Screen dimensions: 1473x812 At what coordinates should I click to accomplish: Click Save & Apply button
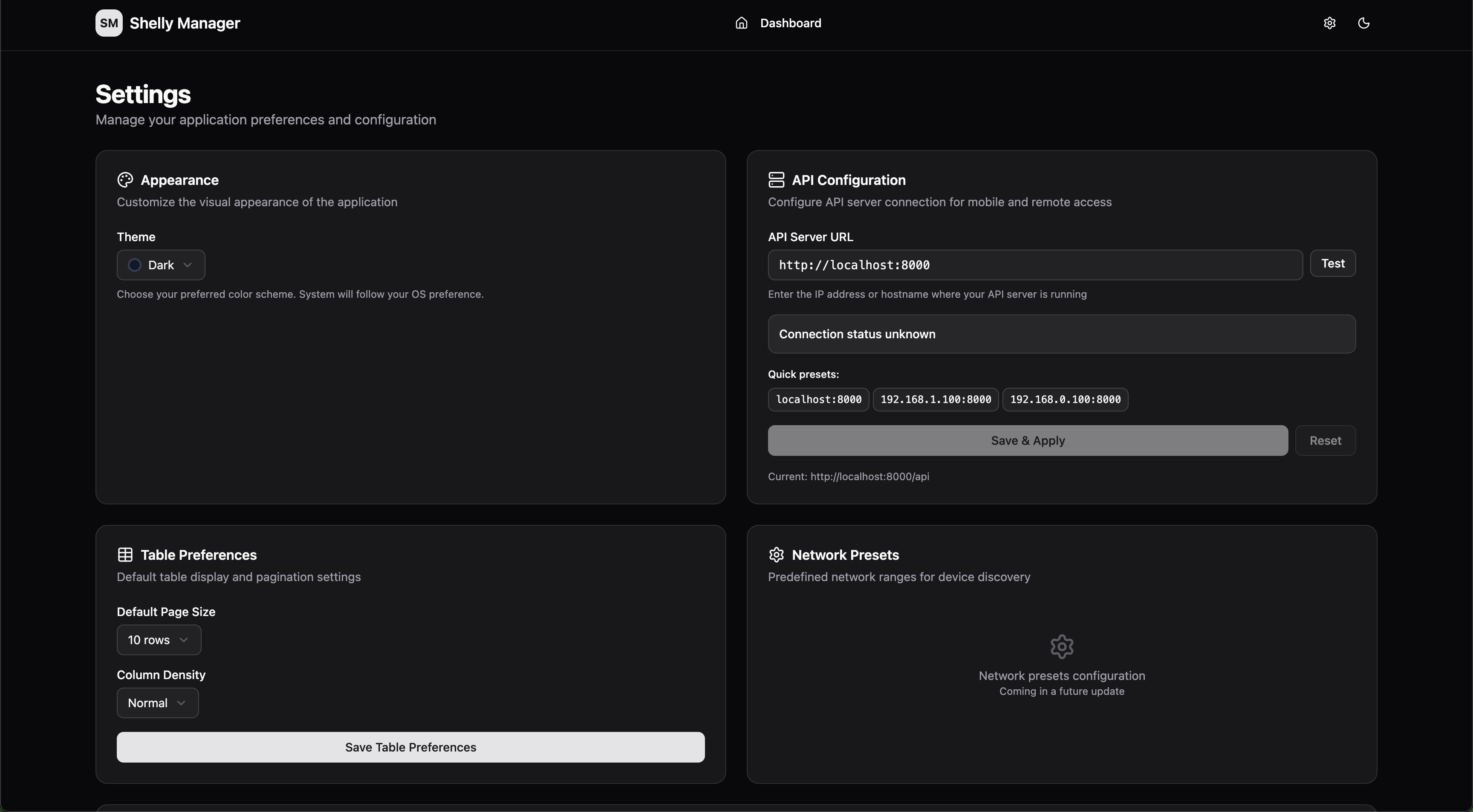[1028, 441]
